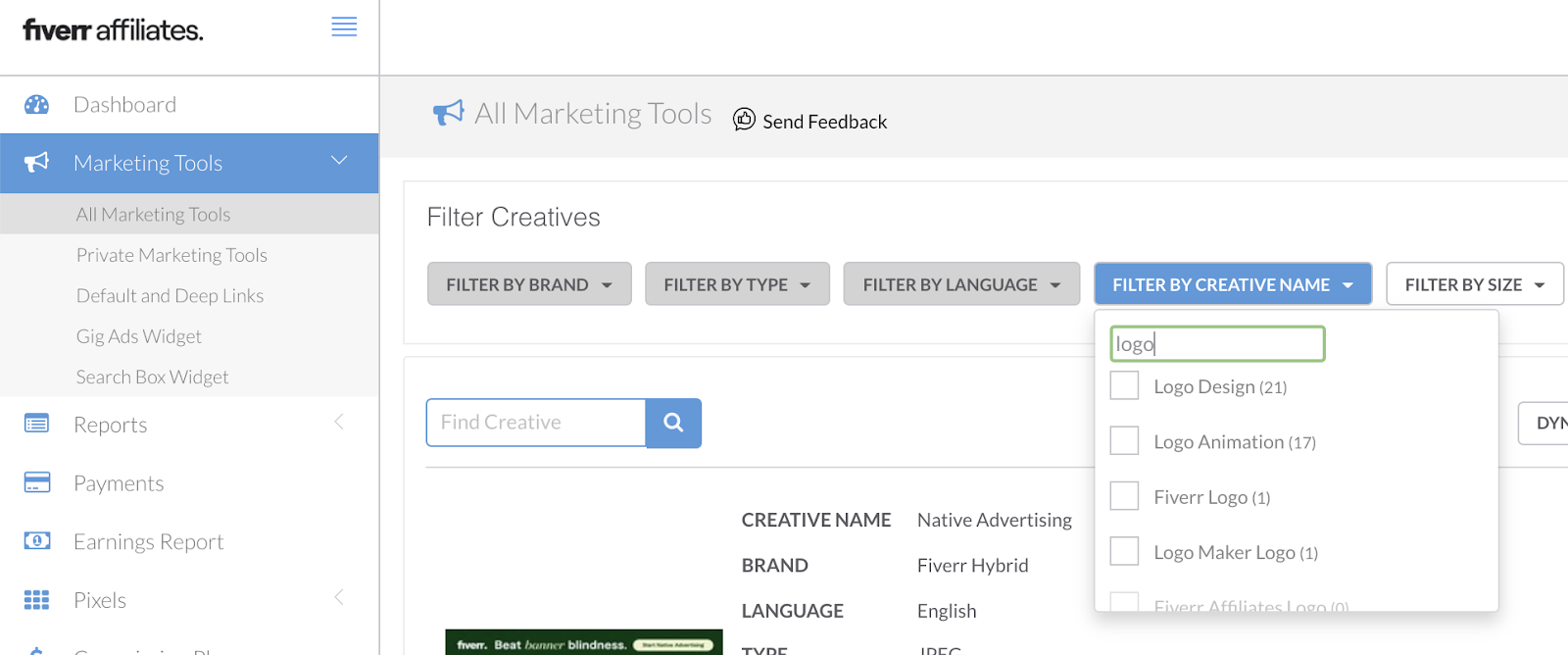This screenshot has height=655, width=1568.
Task: Select All Marketing Tools submenu item
Action: tap(154, 214)
